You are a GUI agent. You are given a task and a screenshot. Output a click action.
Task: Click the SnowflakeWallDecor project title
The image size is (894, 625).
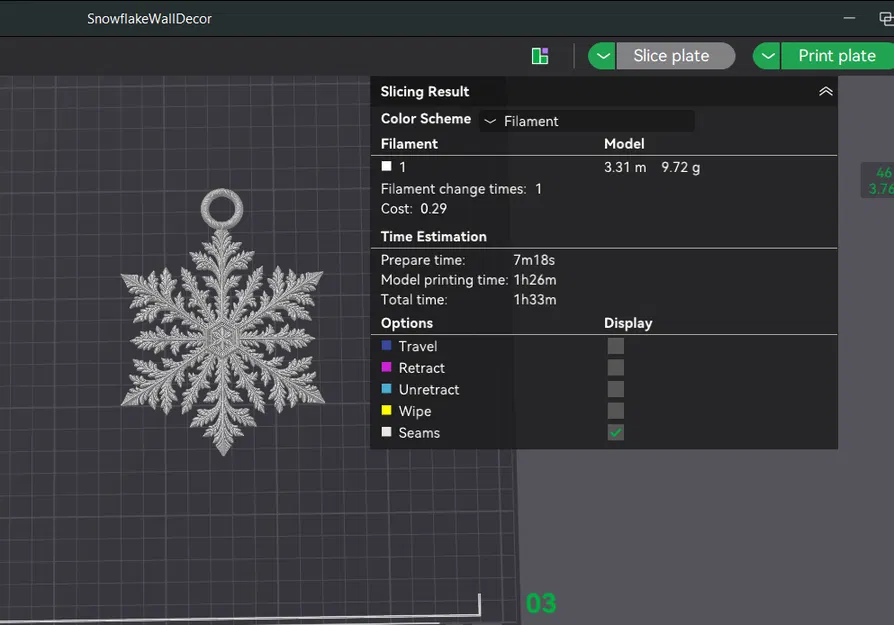coord(149,19)
